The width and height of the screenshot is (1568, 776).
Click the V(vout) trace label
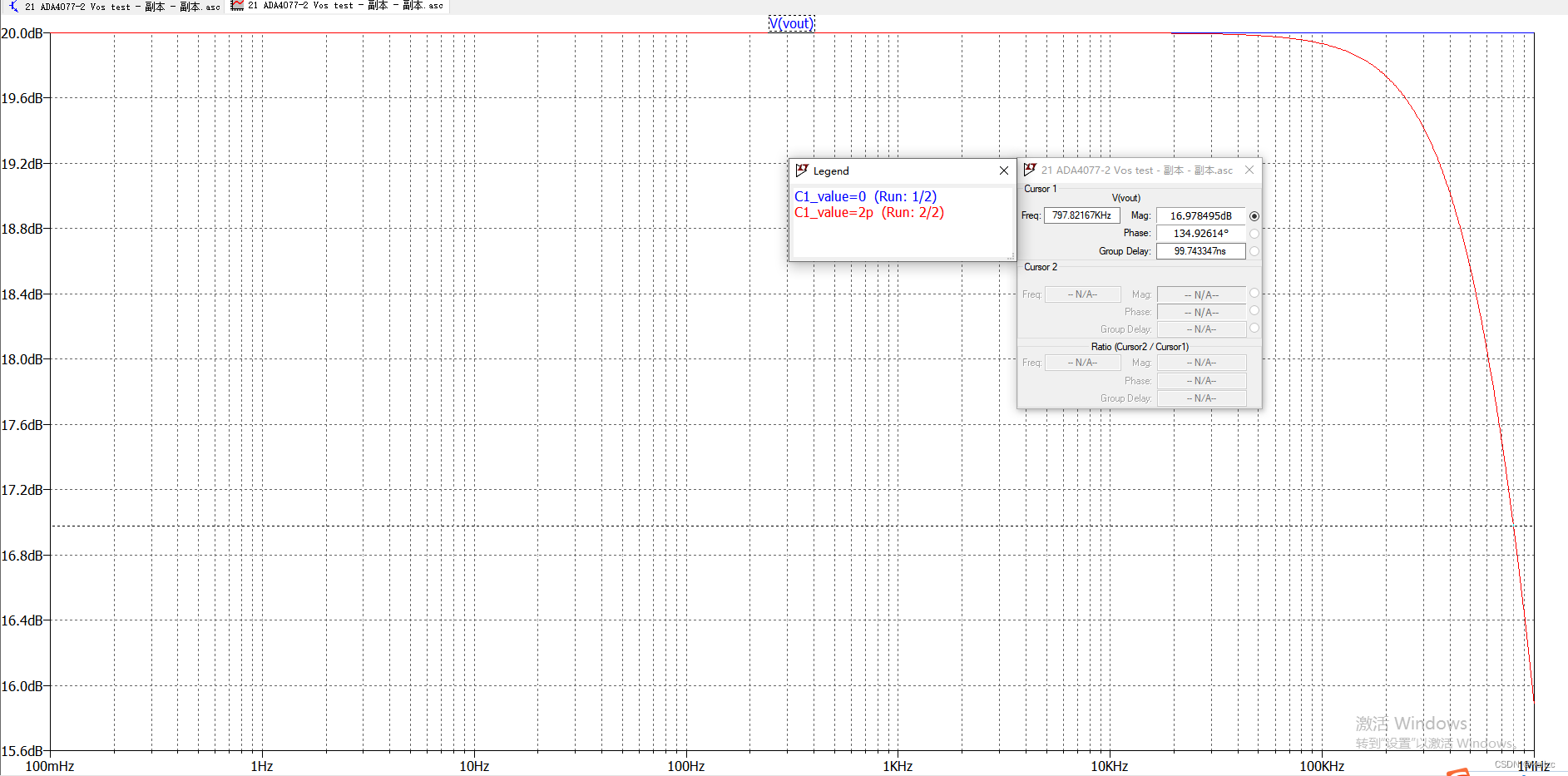791,23
